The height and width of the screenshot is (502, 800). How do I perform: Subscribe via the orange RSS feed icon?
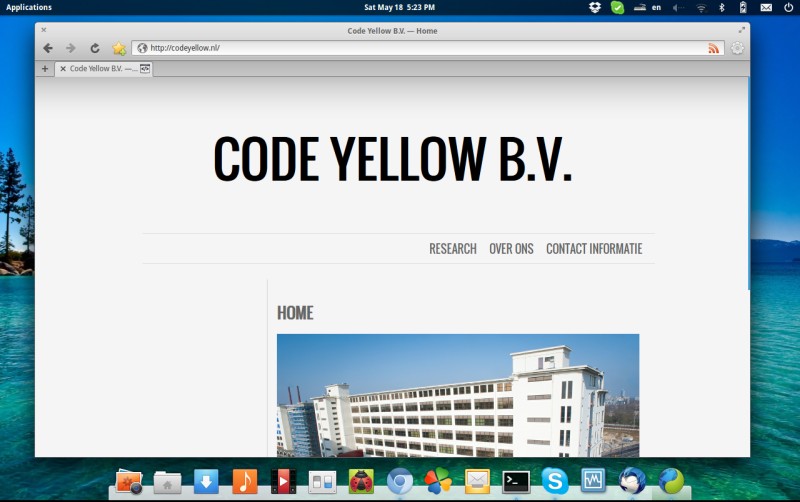pyautogui.click(x=714, y=48)
